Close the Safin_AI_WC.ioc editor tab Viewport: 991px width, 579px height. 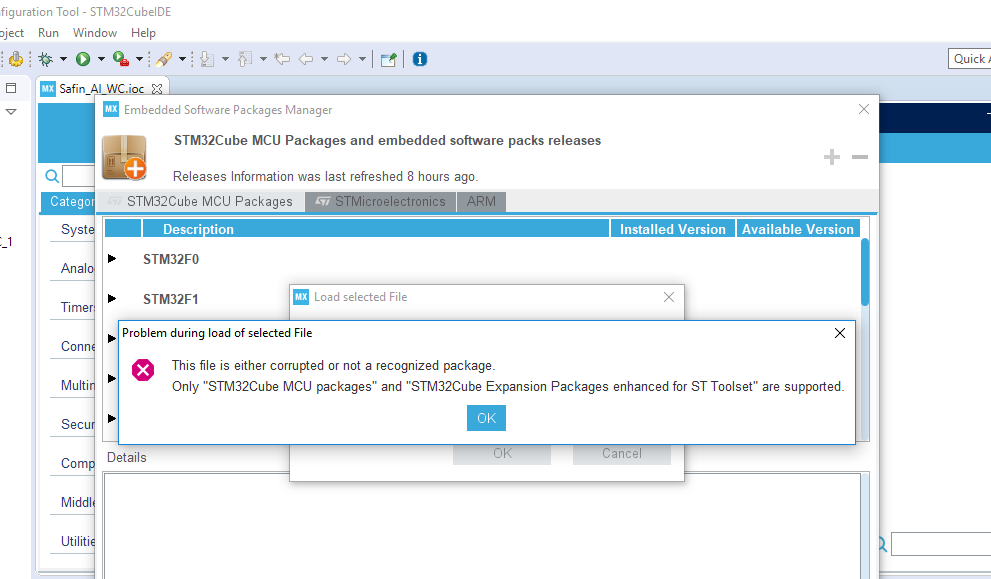click(157, 89)
